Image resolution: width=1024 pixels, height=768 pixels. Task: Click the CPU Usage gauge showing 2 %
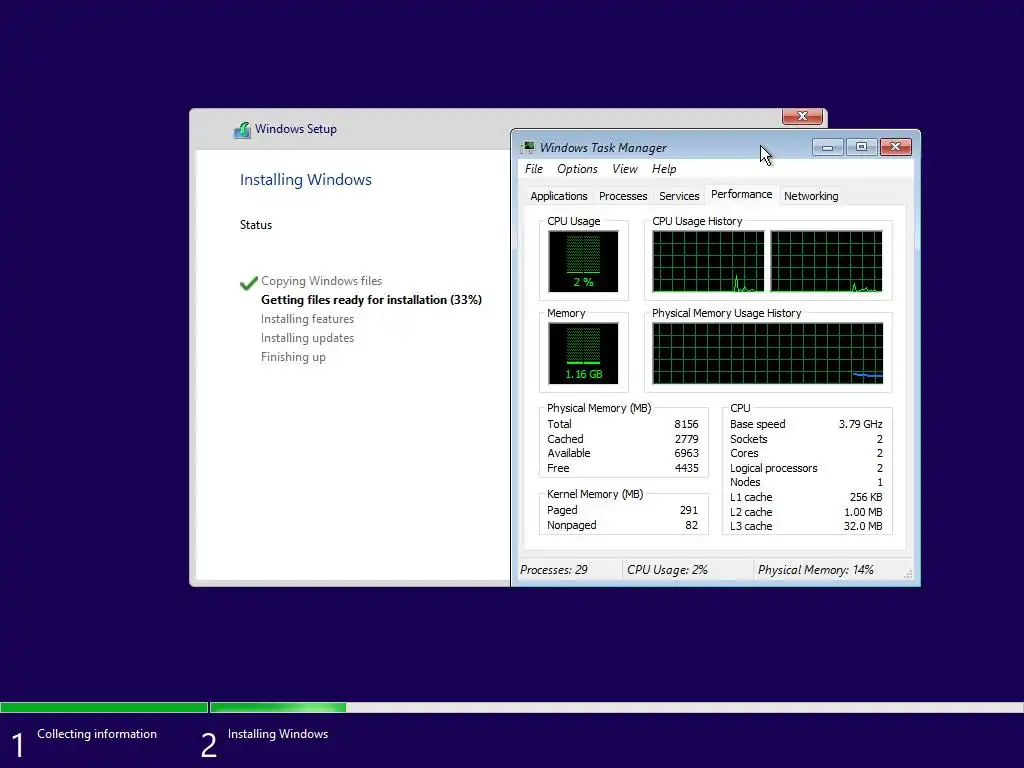[x=583, y=261]
